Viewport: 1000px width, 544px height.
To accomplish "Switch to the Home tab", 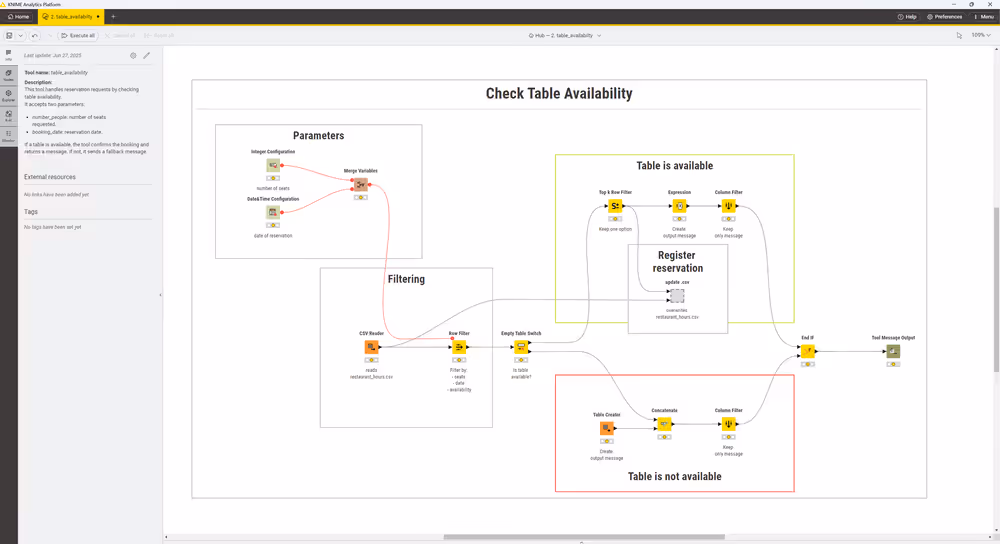I will (x=17, y=17).
